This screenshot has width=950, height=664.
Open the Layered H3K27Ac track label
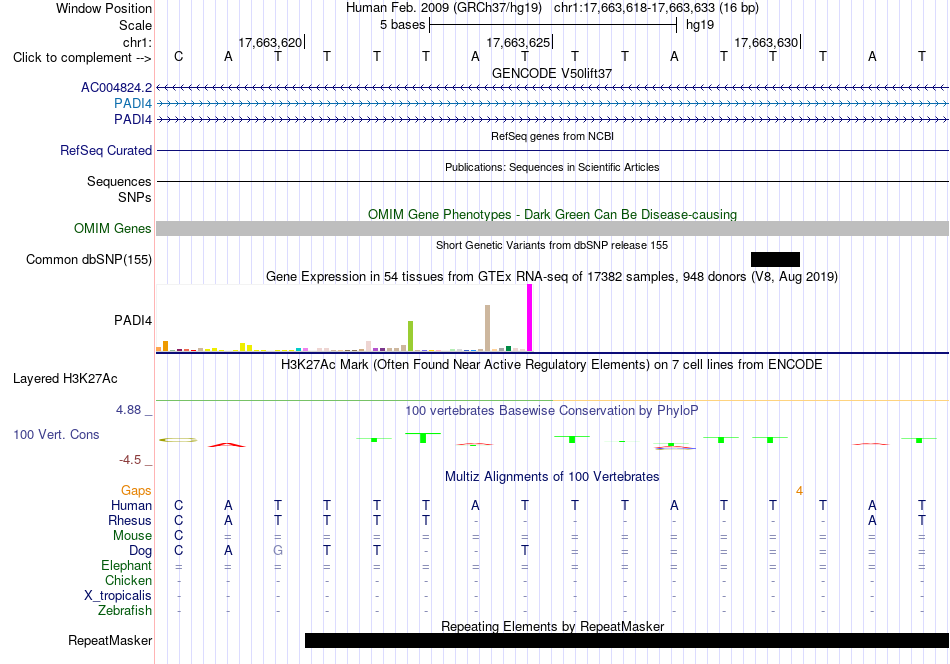pos(65,379)
